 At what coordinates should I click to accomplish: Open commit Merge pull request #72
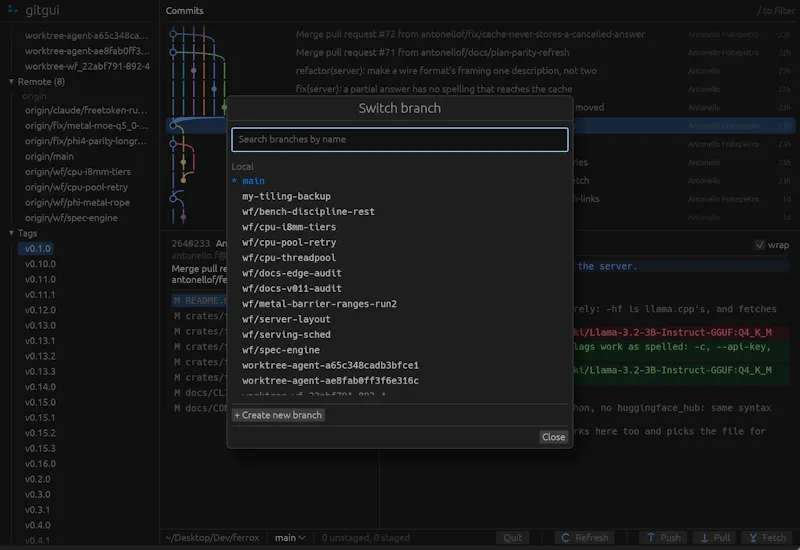[x=470, y=34]
